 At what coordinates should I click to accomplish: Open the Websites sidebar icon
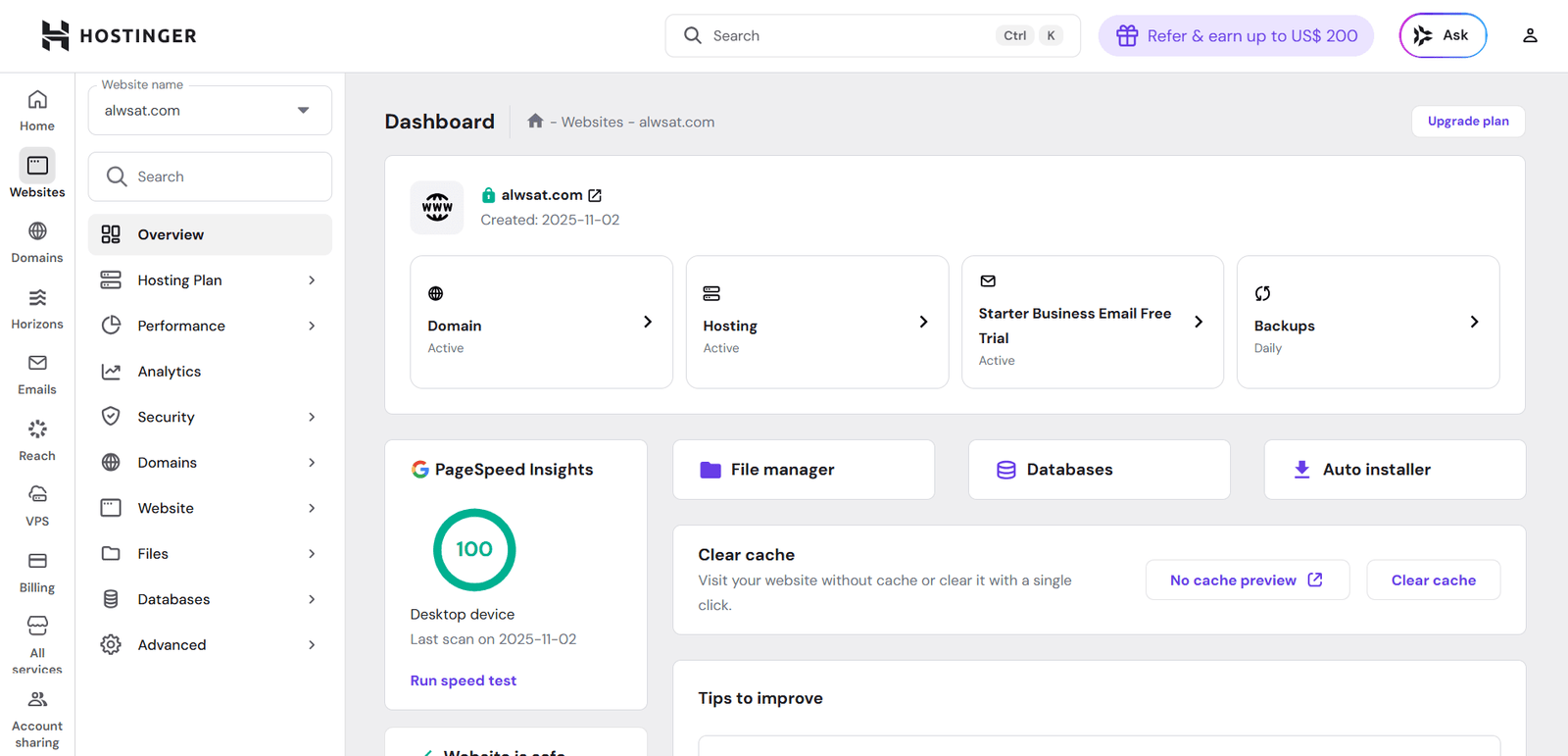(37, 175)
